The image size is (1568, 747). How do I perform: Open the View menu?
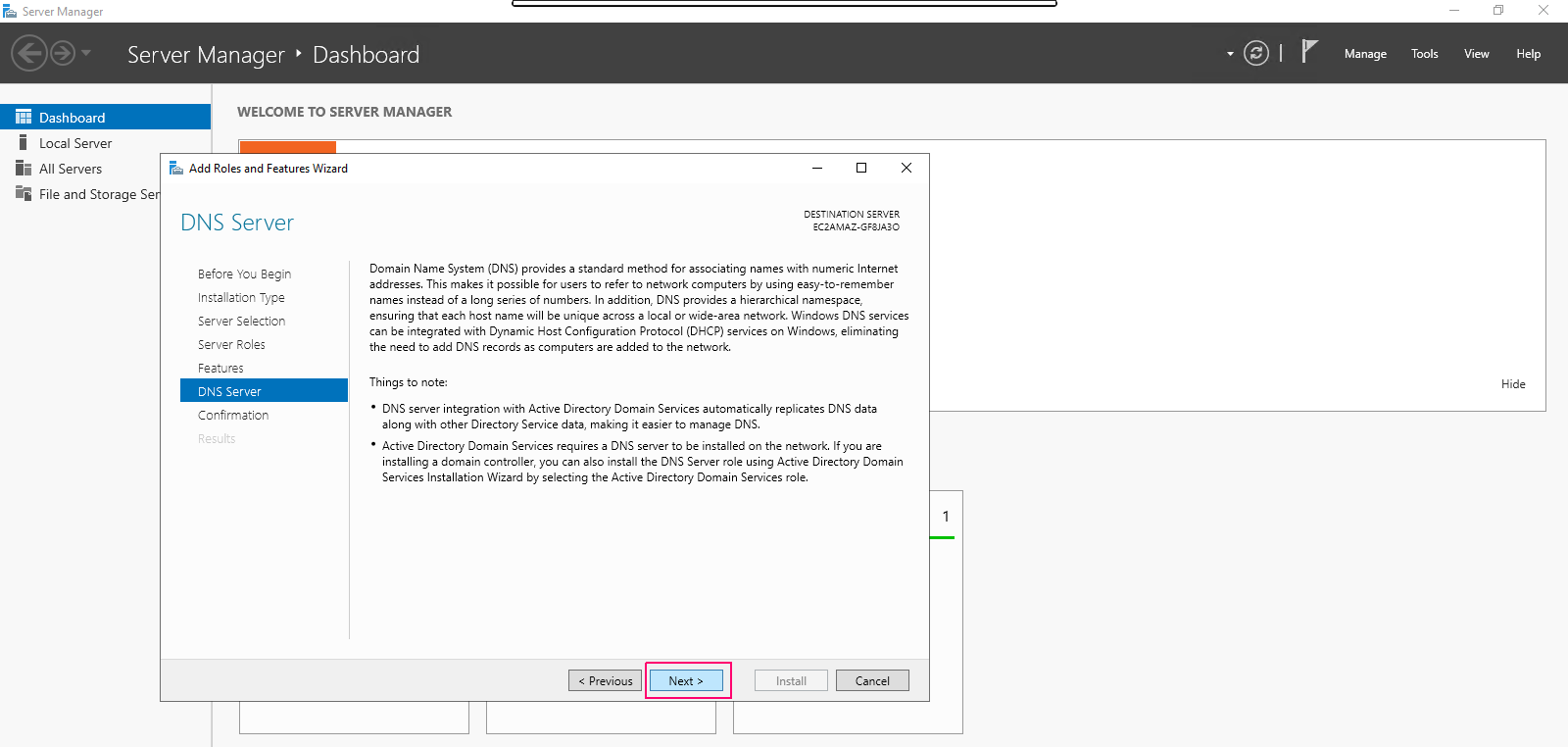(x=1477, y=54)
